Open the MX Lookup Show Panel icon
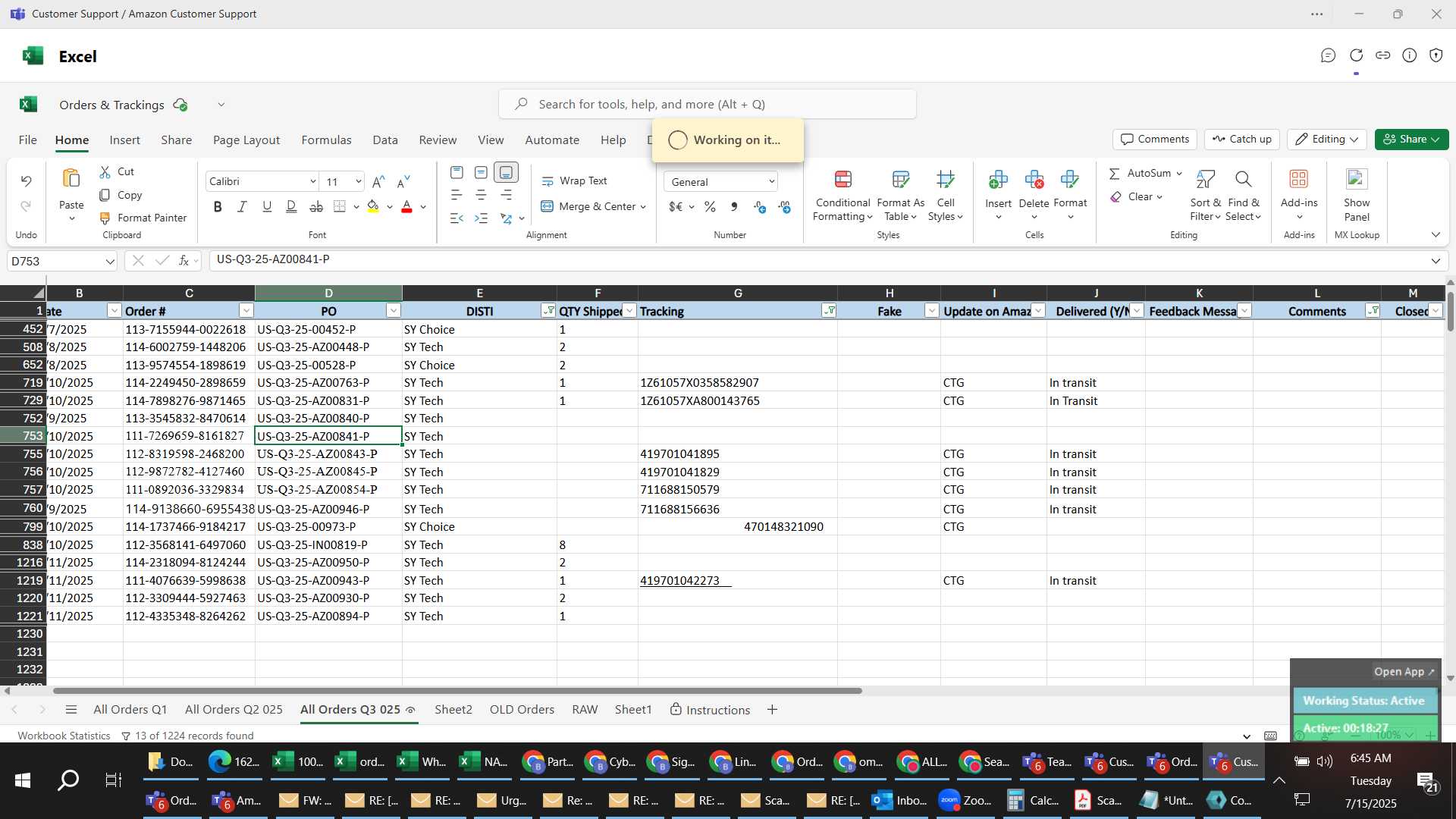Viewport: 1456px width, 819px height. click(x=1357, y=179)
